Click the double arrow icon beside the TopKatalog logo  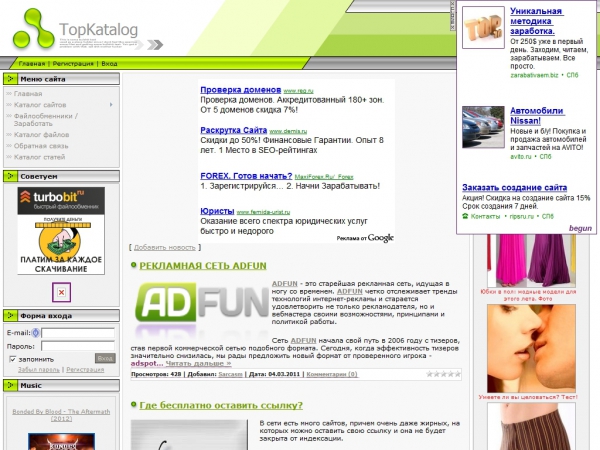pyautogui.click(x=155, y=45)
